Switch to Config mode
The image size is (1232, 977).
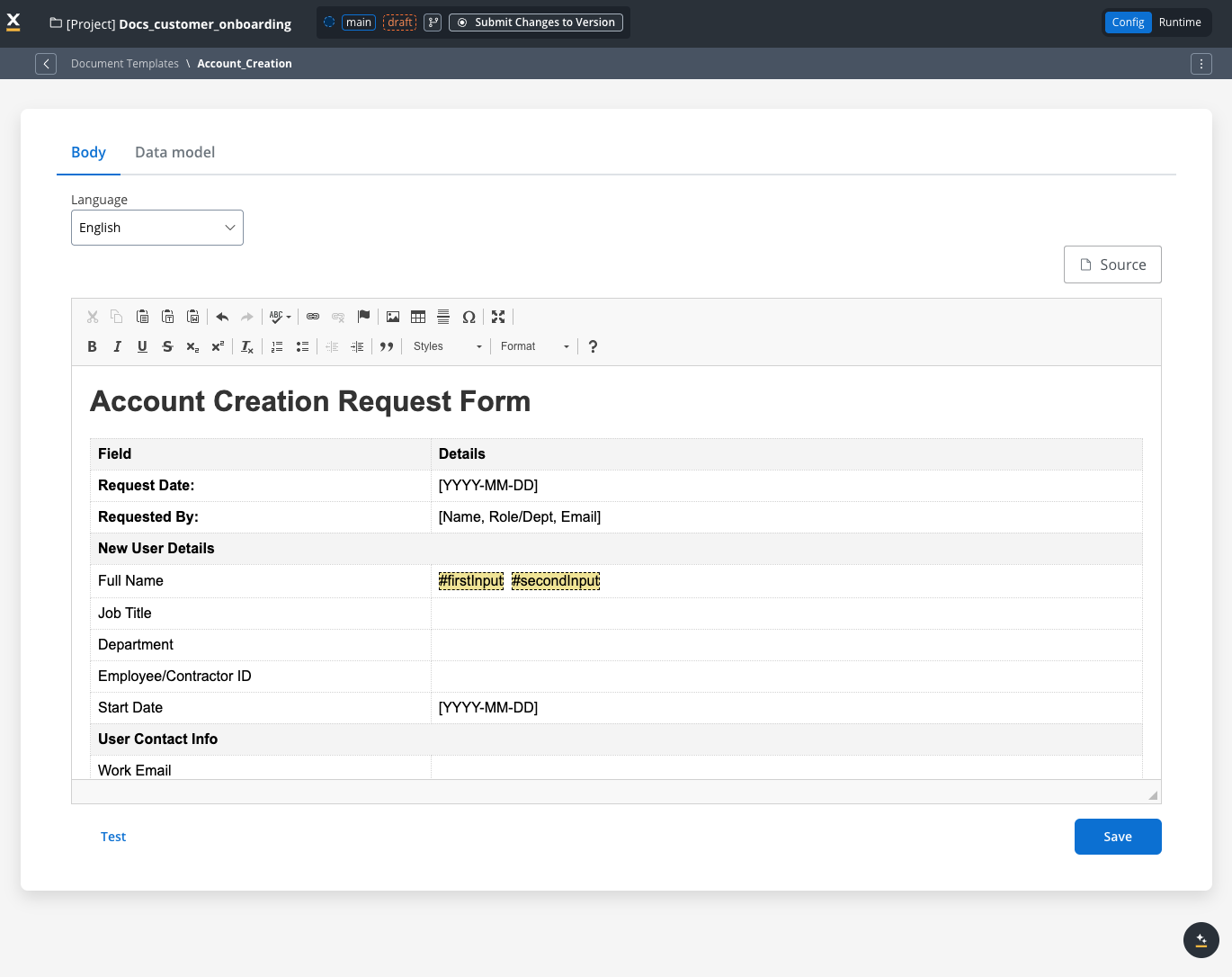[x=1128, y=22]
